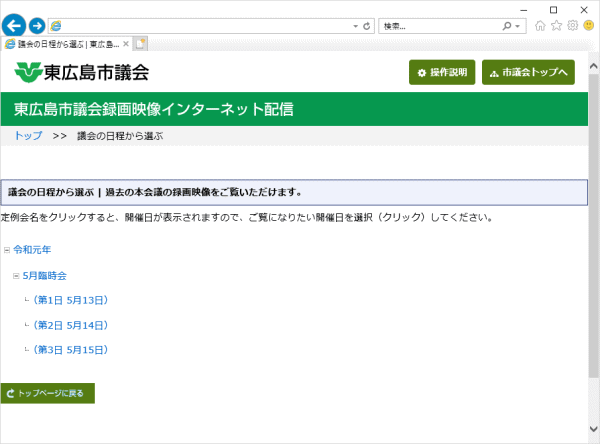Select the 議会の日程から選ぶ browser tab
This screenshot has width=600, height=444.
click(67, 44)
